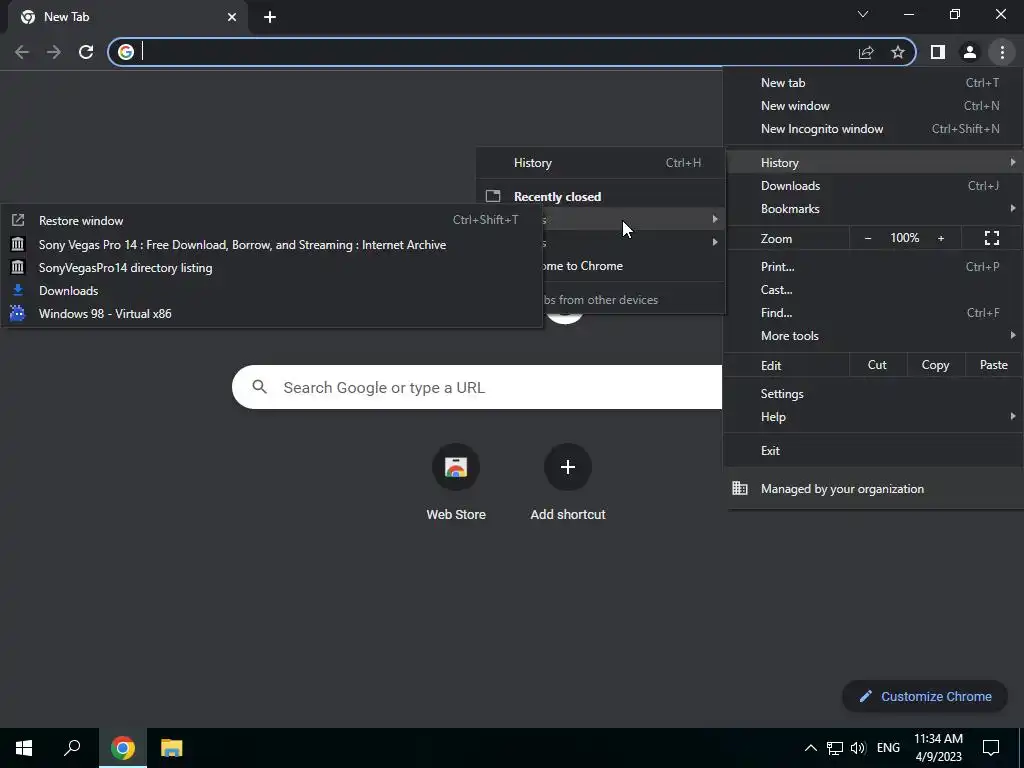Screen dimensions: 1024x768
Task: Select New window menu item
Action: pos(873,106)
